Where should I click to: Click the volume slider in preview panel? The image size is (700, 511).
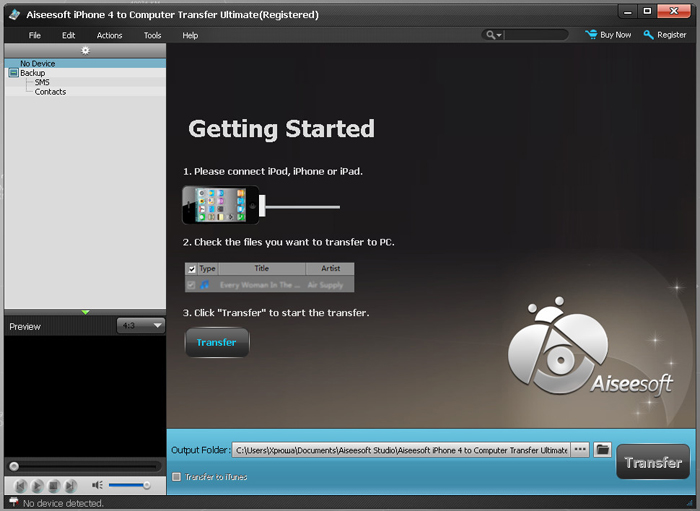[129, 485]
